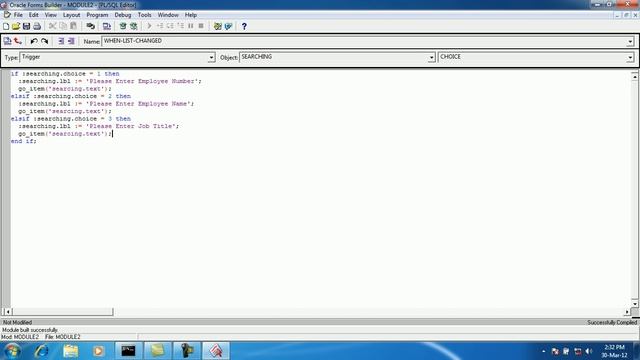Open the Help menu
This screenshot has width=640, height=360.
click(x=191, y=15)
